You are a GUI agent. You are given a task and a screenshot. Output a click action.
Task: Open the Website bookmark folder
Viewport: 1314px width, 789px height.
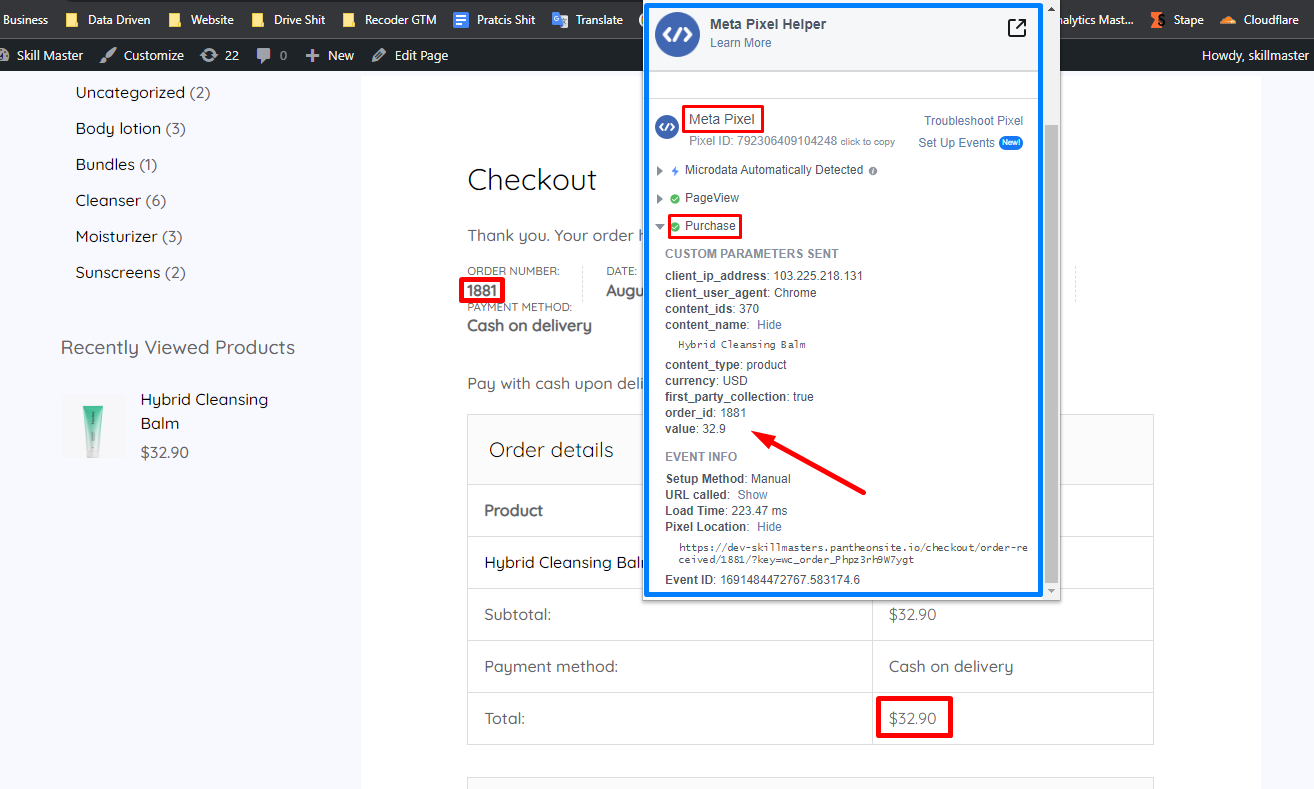[x=201, y=19]
